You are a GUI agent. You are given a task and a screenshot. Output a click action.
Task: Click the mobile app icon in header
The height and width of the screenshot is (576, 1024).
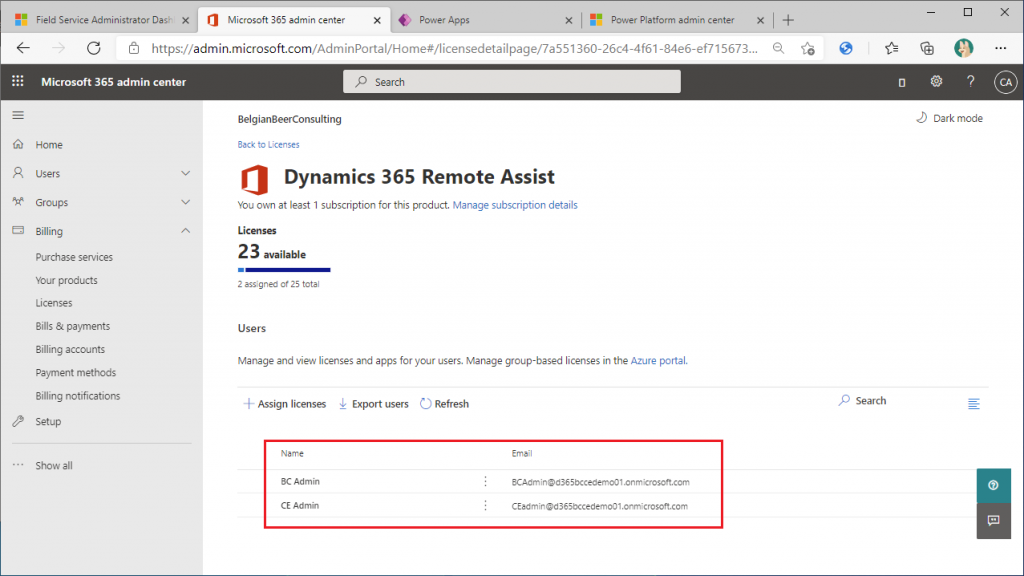point(902,82)
